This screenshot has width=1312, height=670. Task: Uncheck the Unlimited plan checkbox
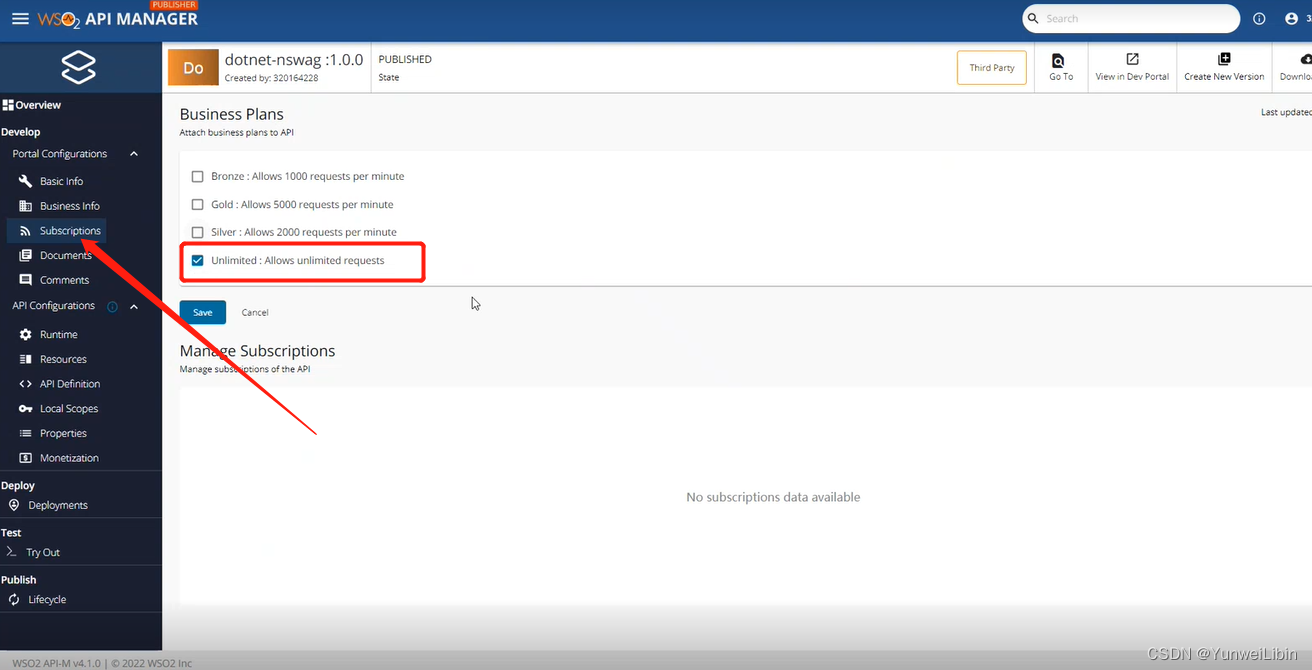198,261
